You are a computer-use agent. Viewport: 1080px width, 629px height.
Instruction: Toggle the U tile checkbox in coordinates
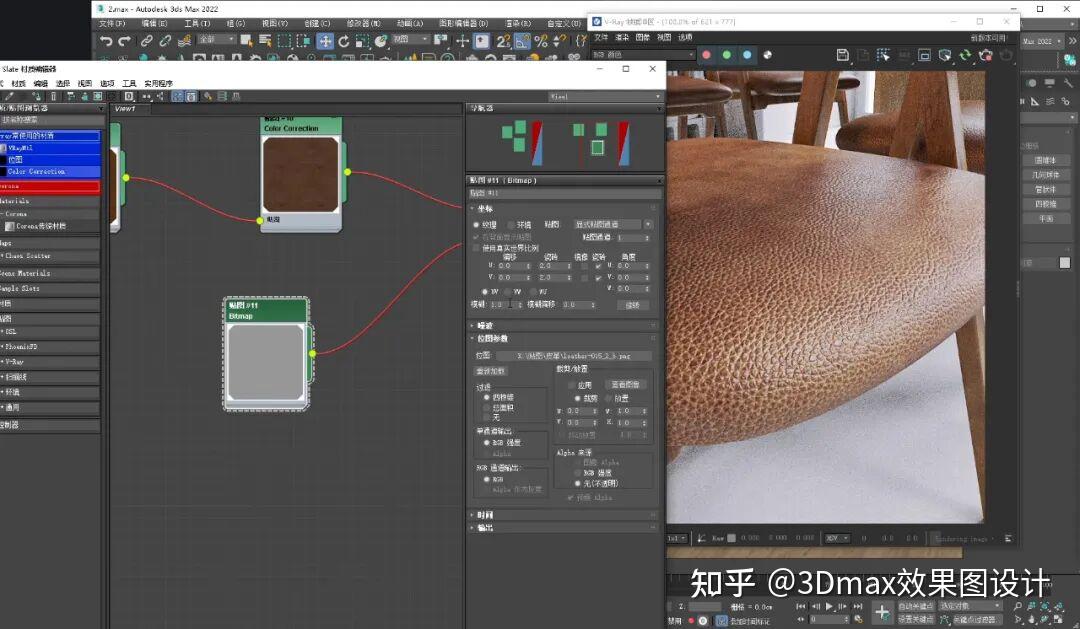(598, 266)
